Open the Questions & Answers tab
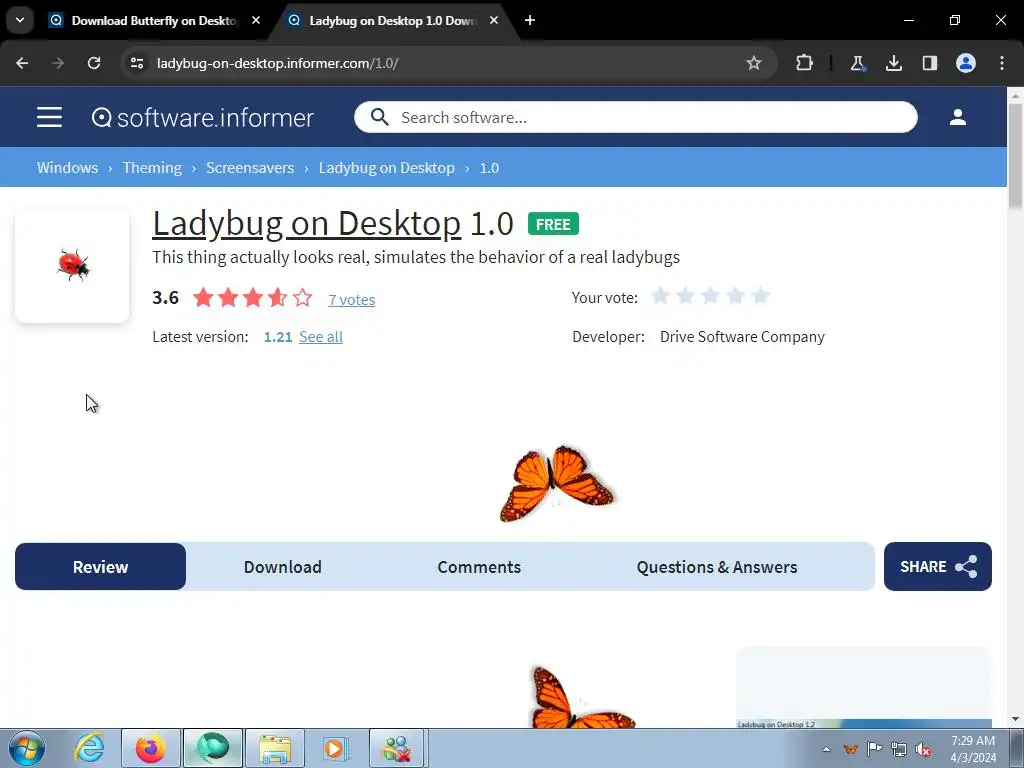The width and height of the screenshot is (1024, 768). click(x=717, y=567)
